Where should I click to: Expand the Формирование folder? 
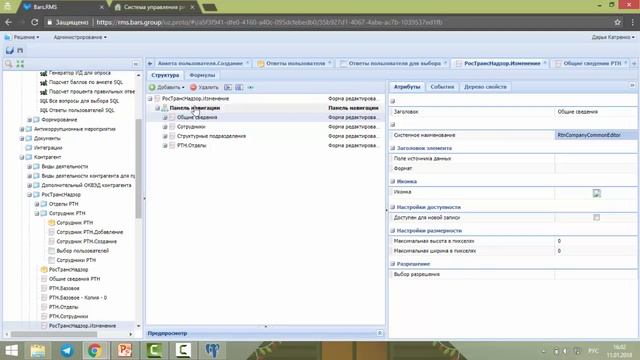(x=29, y=120)
